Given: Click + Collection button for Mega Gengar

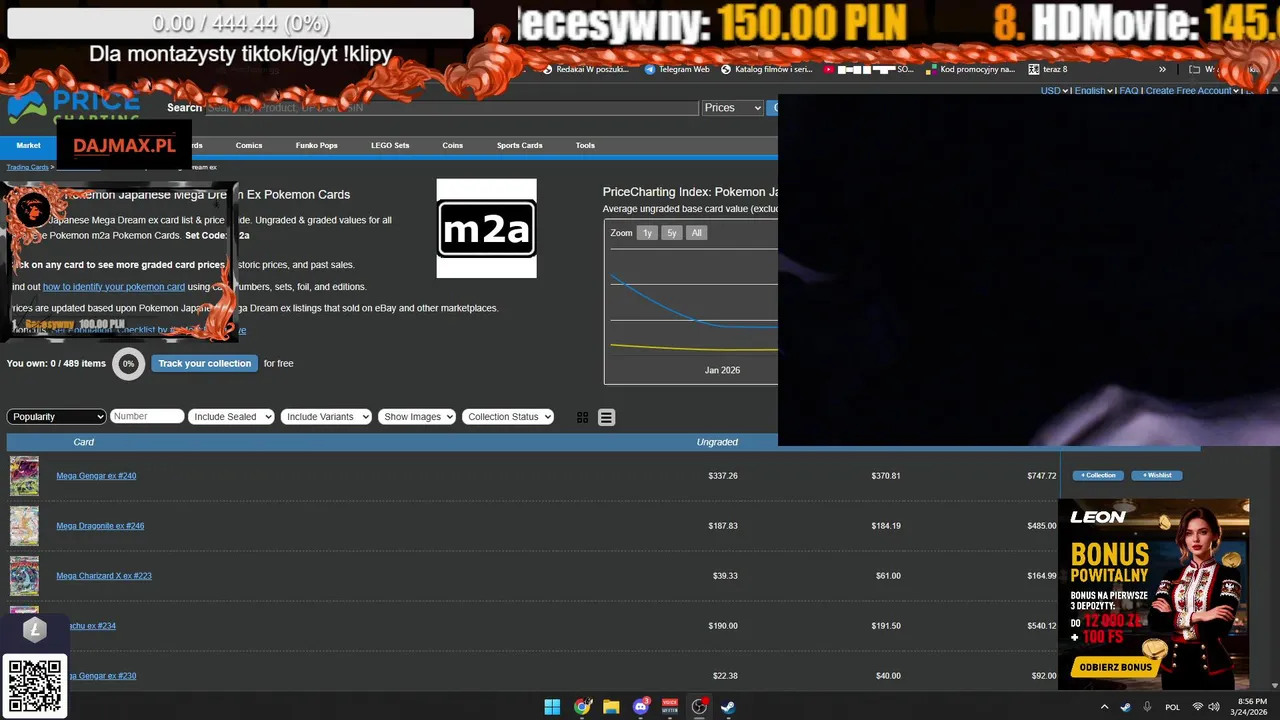Looking at the screenshot, I should tap(1098, 476).
